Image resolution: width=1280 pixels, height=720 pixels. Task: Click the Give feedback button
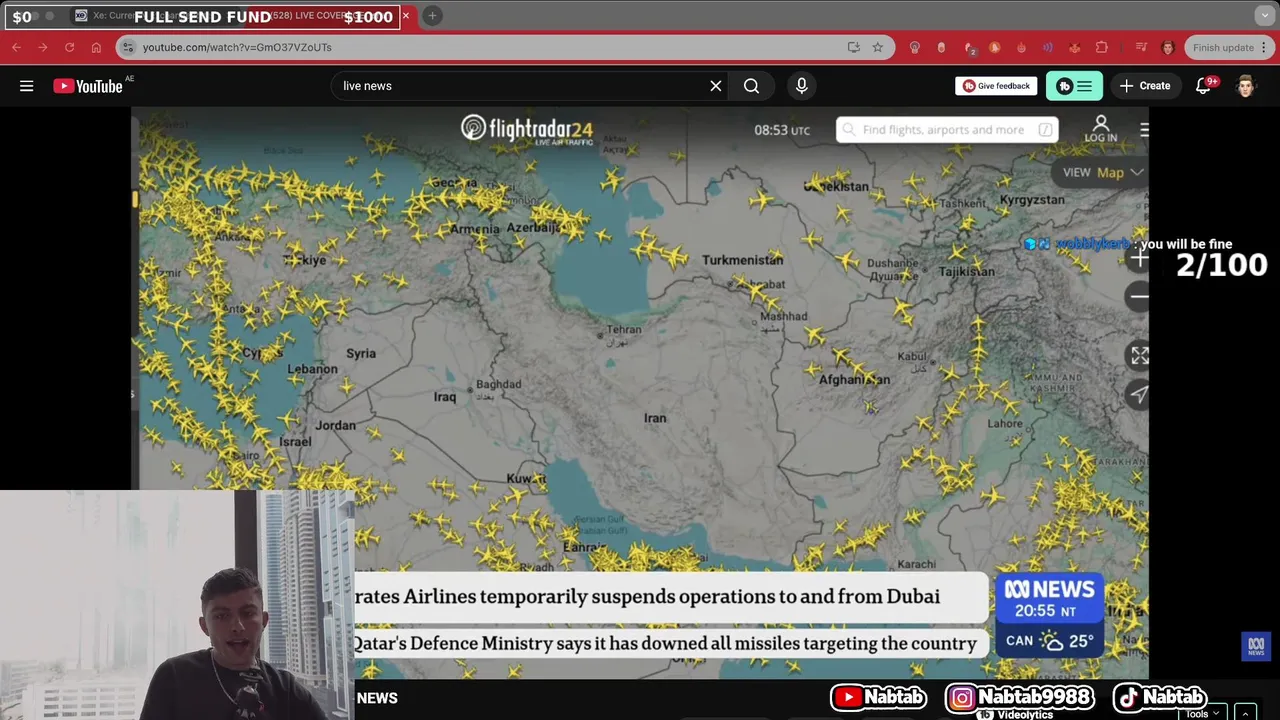pos(995,86)
